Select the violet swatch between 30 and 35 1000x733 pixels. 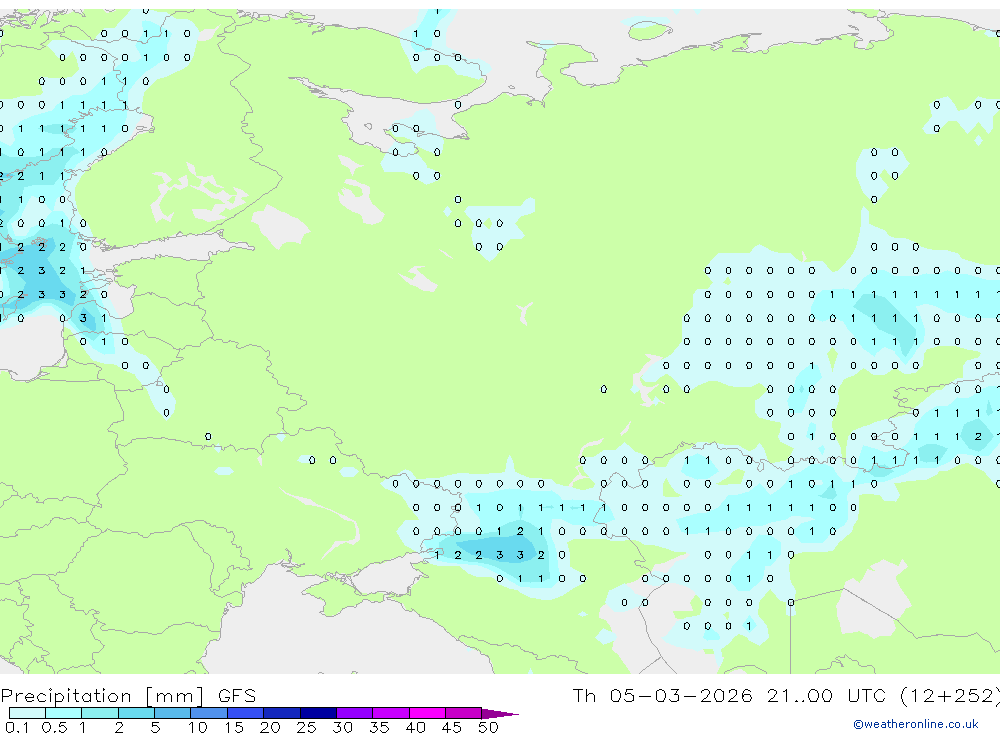355,713
